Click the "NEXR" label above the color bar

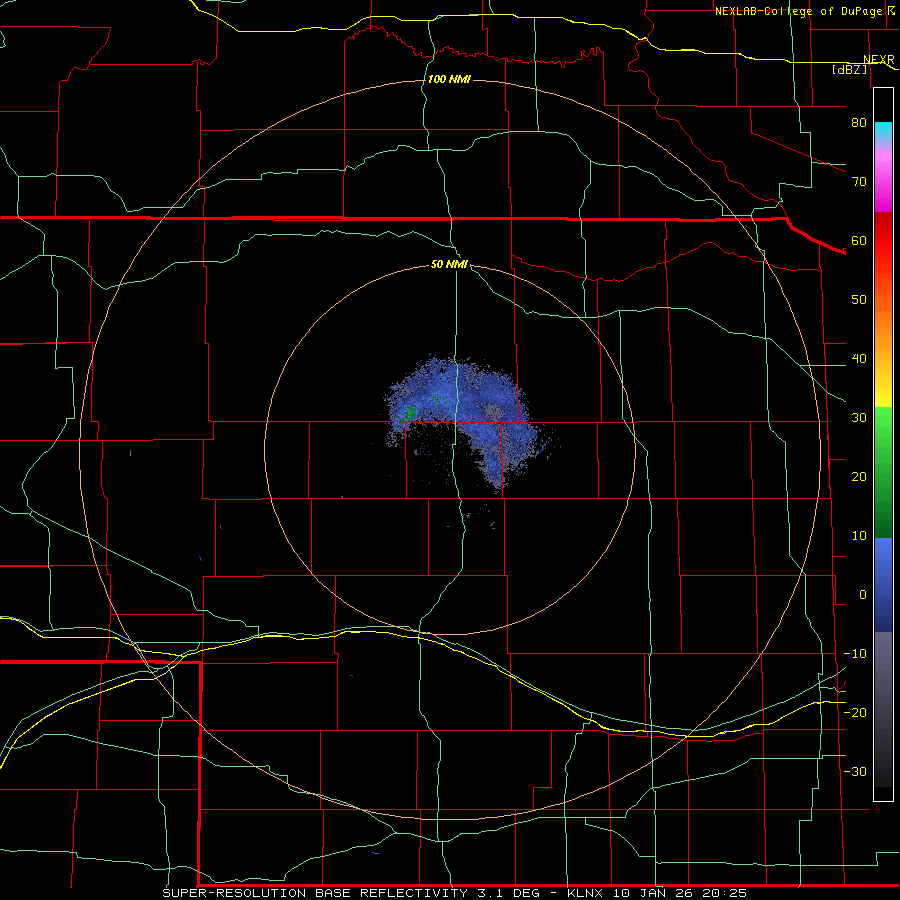[x=879, y=59]
